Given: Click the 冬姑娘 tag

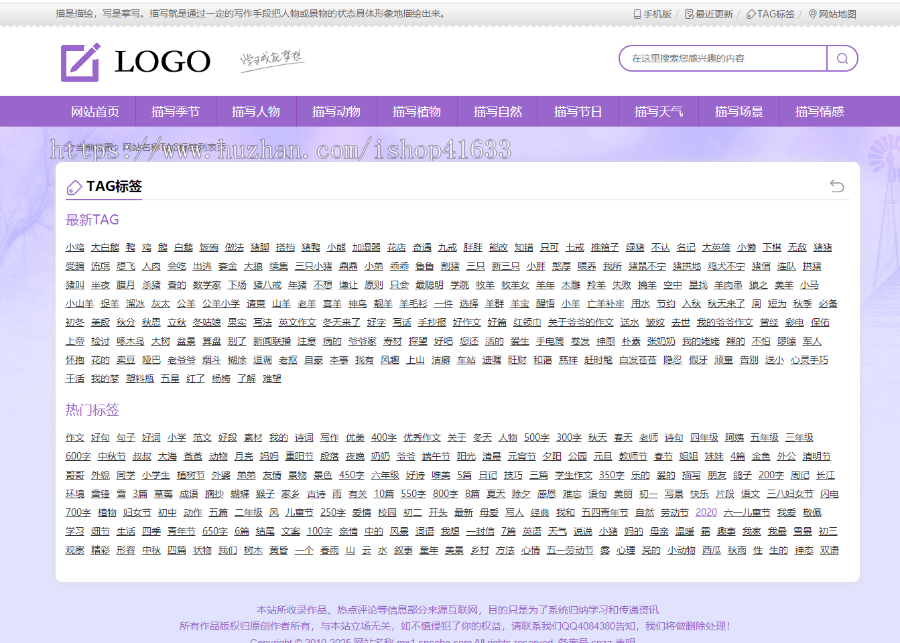Looking at the screenshot, I should [x=207, y=323].
